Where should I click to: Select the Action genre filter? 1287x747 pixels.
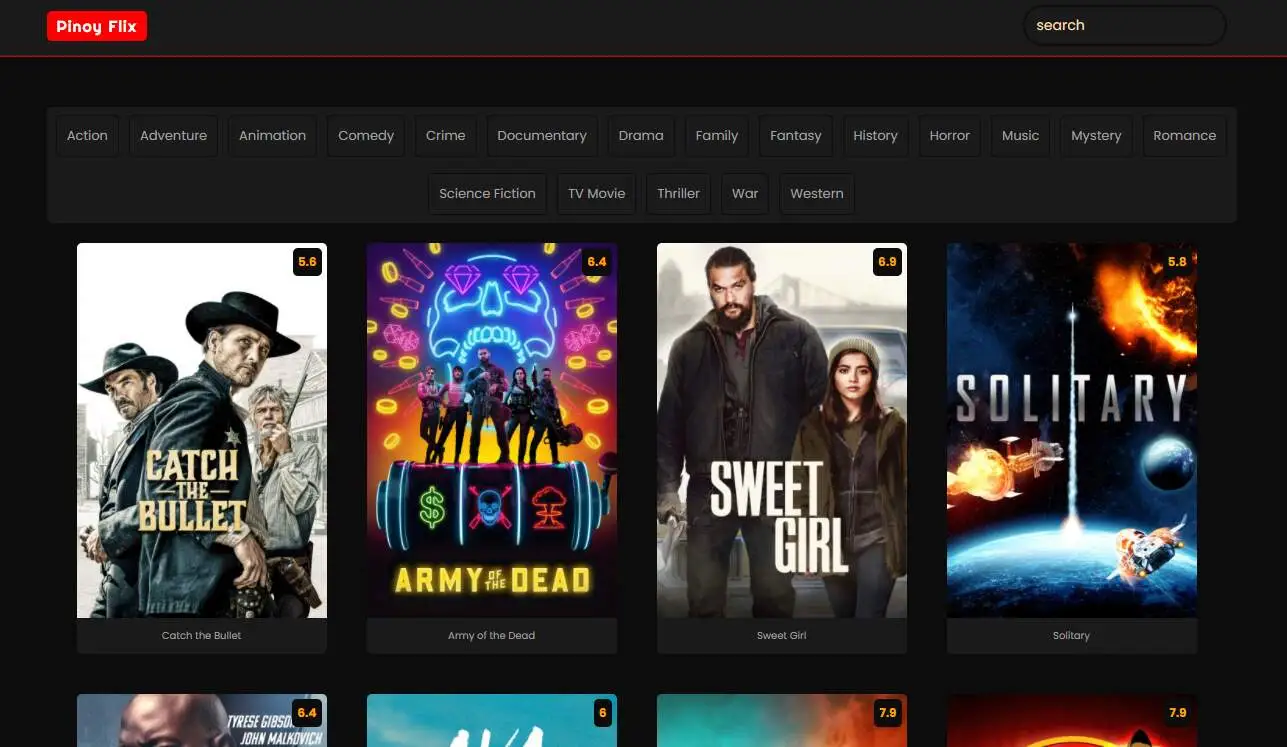point(87,136)
